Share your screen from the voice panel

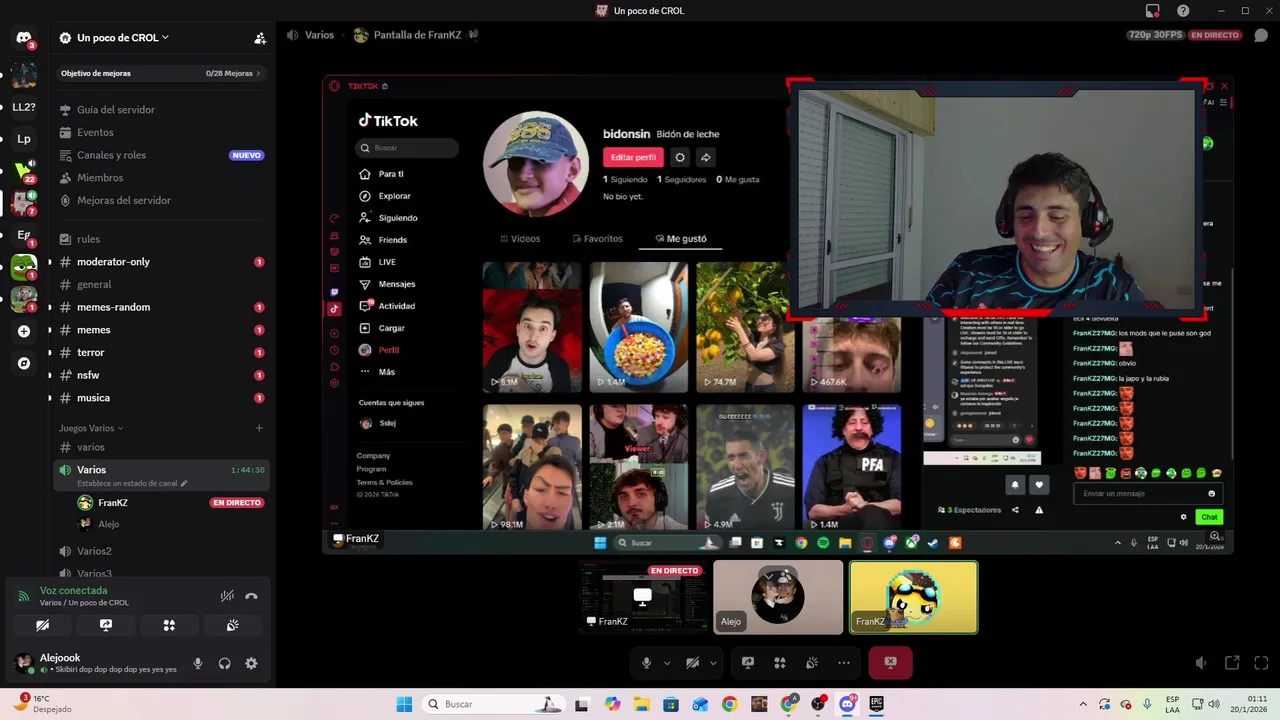coord(106,625)
